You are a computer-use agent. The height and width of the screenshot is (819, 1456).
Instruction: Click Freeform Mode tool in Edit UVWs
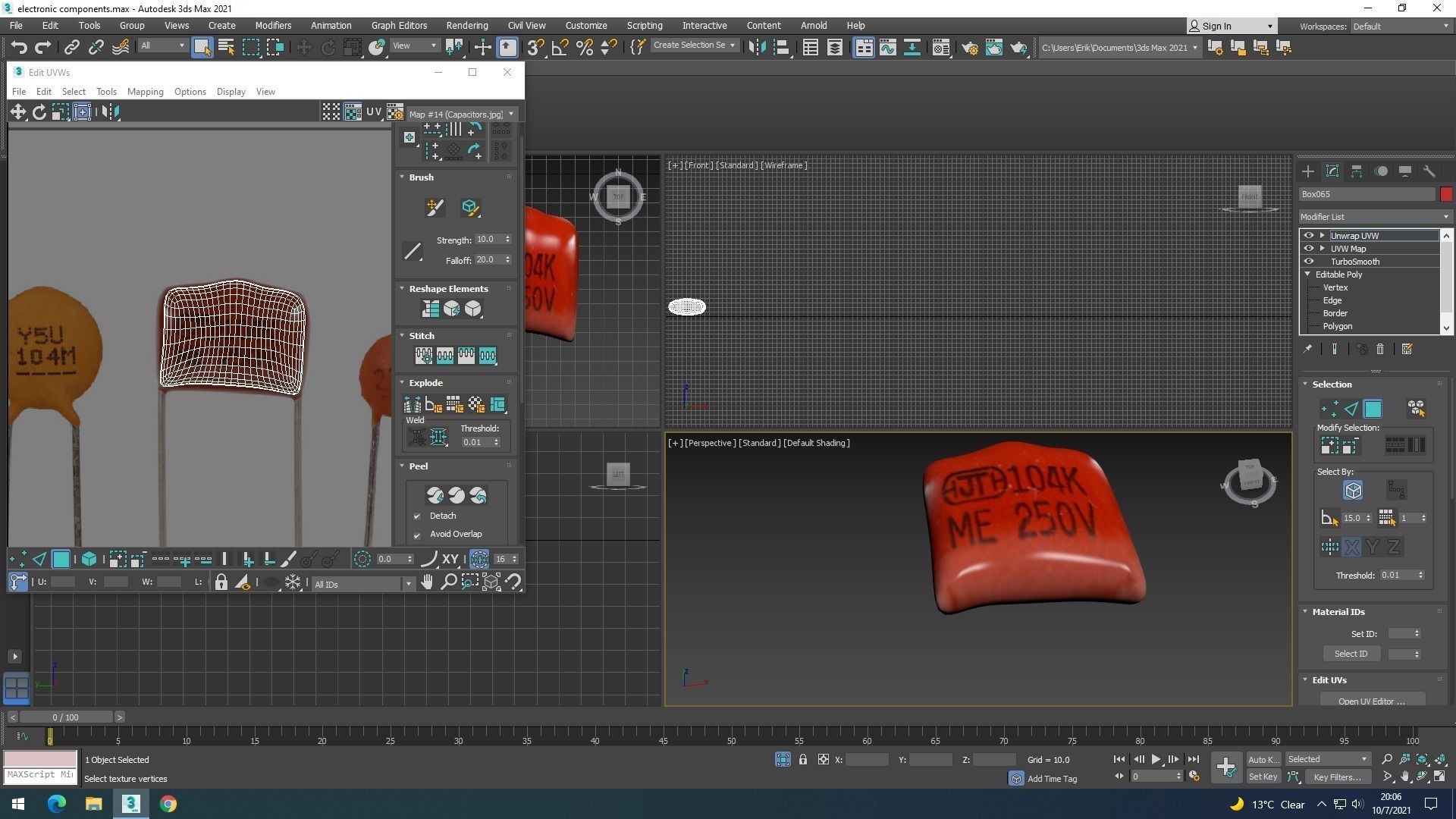click(82, 112)
